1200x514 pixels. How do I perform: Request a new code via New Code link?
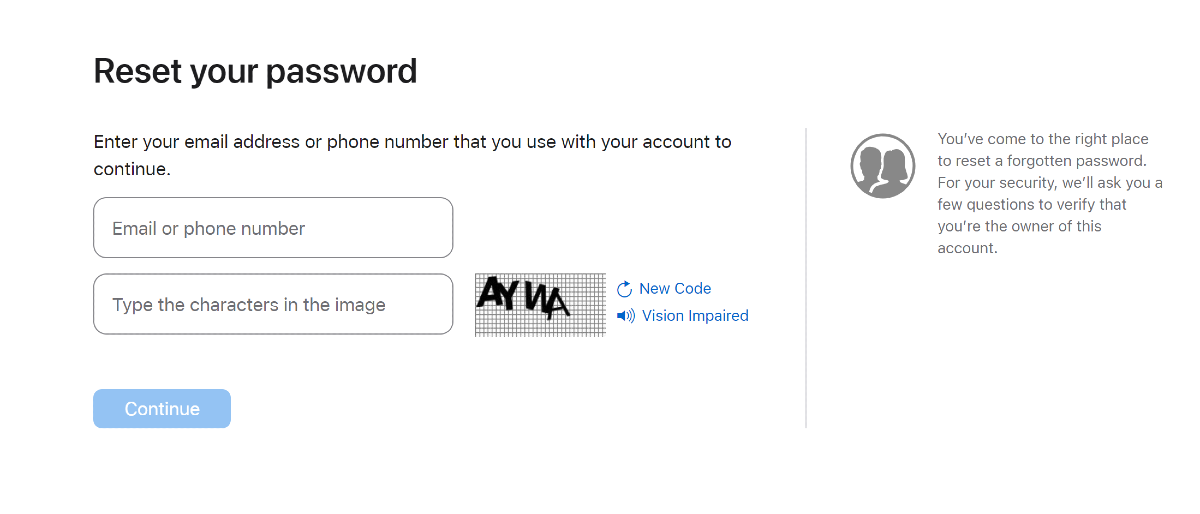675,289
